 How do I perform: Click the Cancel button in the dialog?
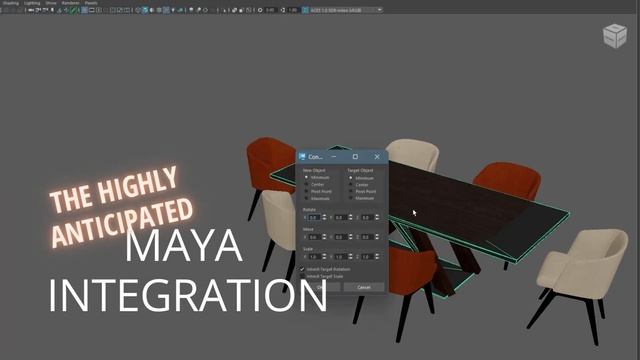click(x=364, y=287)
